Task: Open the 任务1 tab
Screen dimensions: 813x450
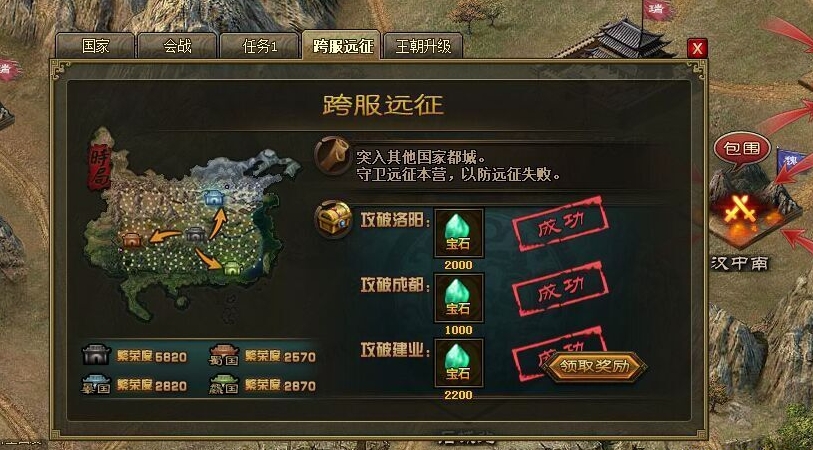Action: coord(260,46)
